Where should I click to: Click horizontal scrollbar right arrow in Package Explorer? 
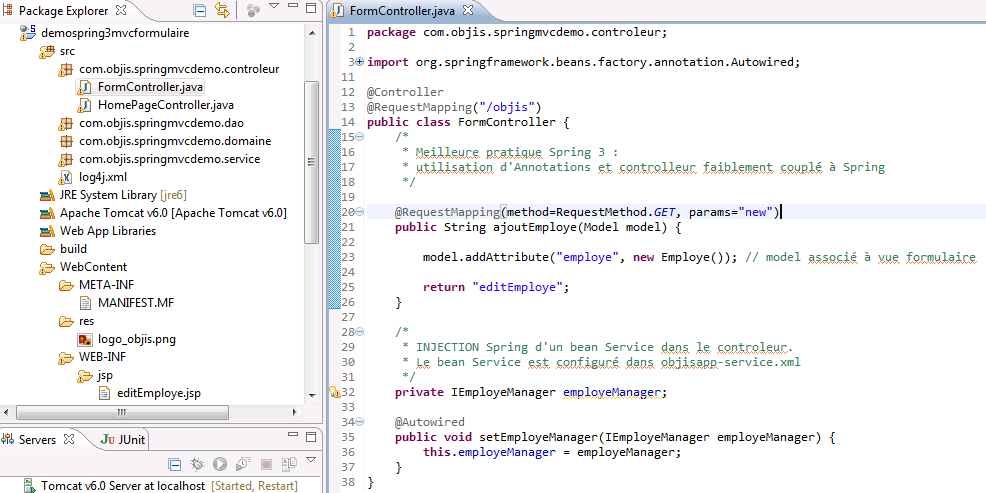[295, 413]
